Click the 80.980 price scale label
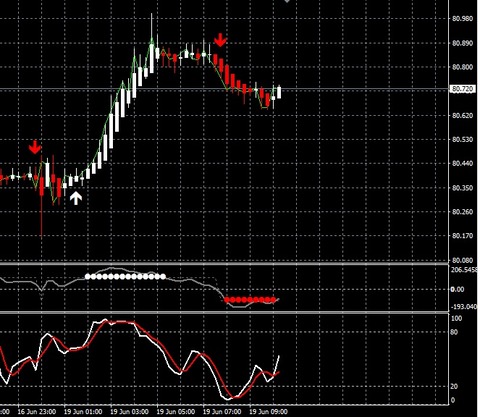The image size is (480, 417). 462,18
